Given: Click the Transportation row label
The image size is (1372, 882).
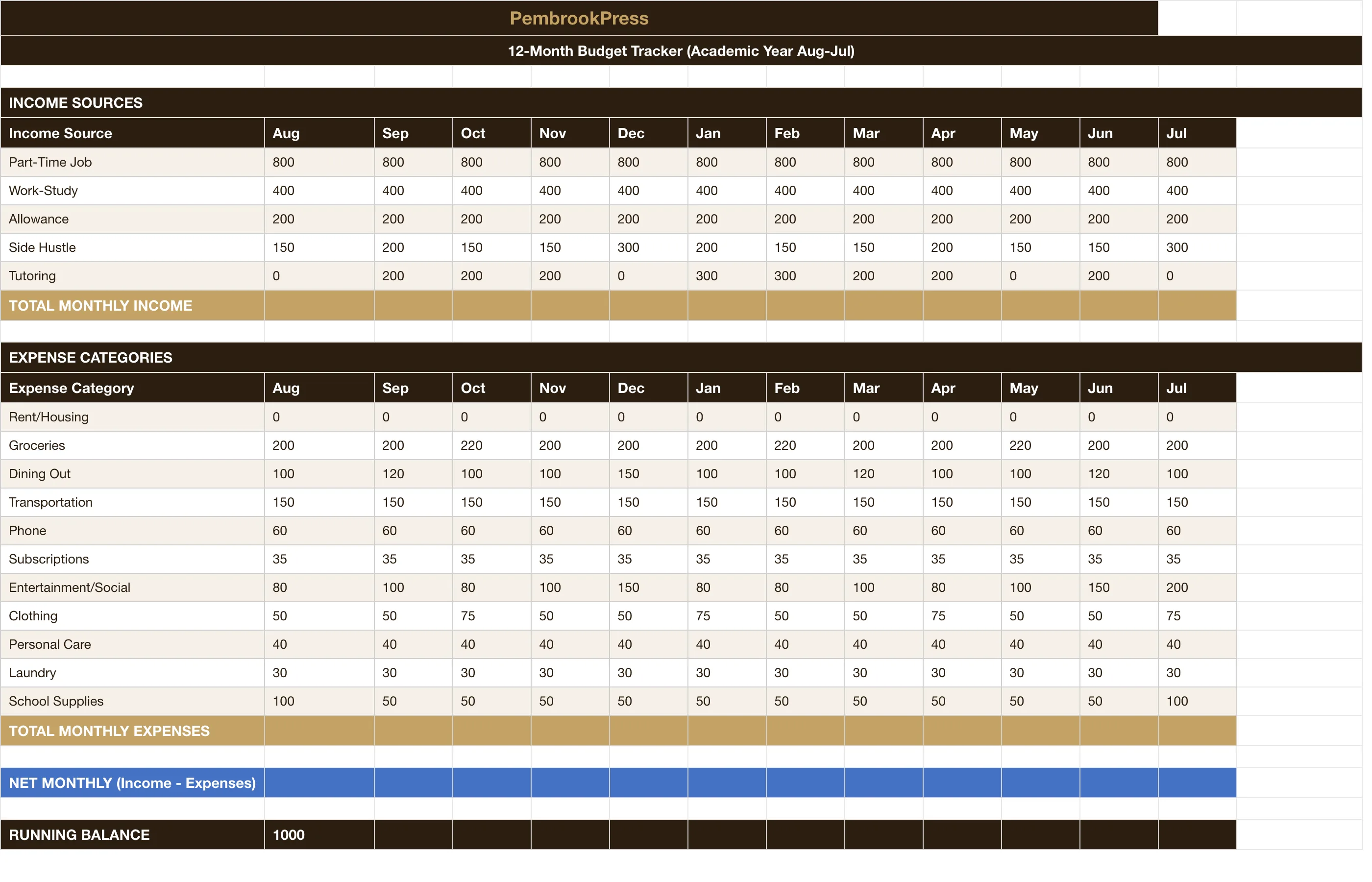Looking at the screenshot, I should [132, 502].
